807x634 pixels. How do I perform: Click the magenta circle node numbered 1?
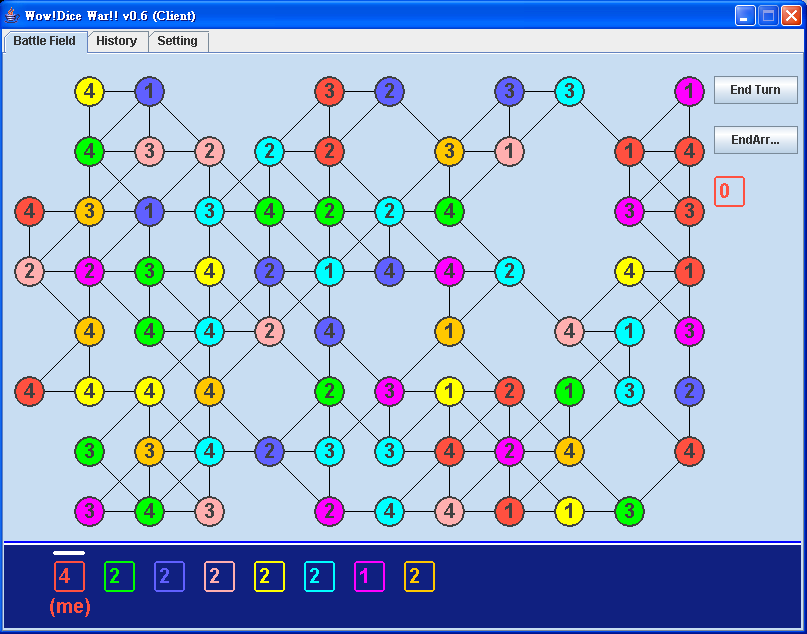(x=689, y=92)
